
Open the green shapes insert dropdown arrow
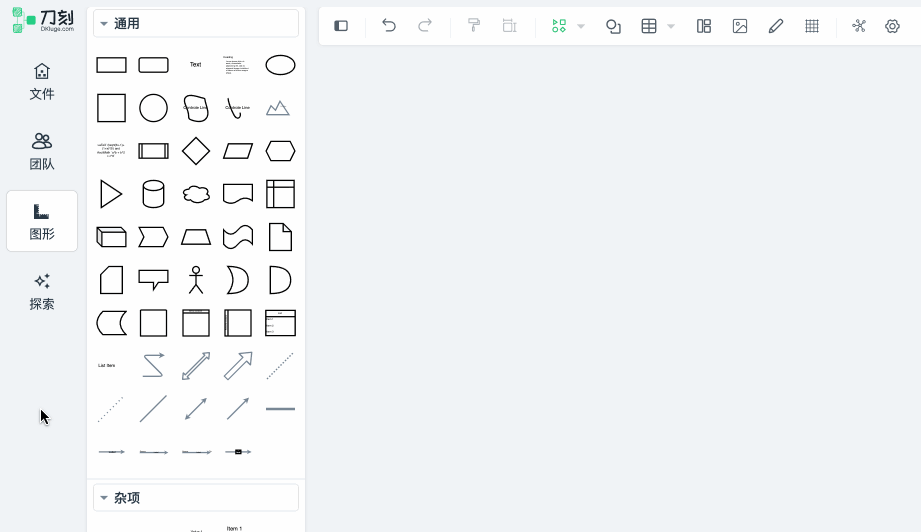581,27
